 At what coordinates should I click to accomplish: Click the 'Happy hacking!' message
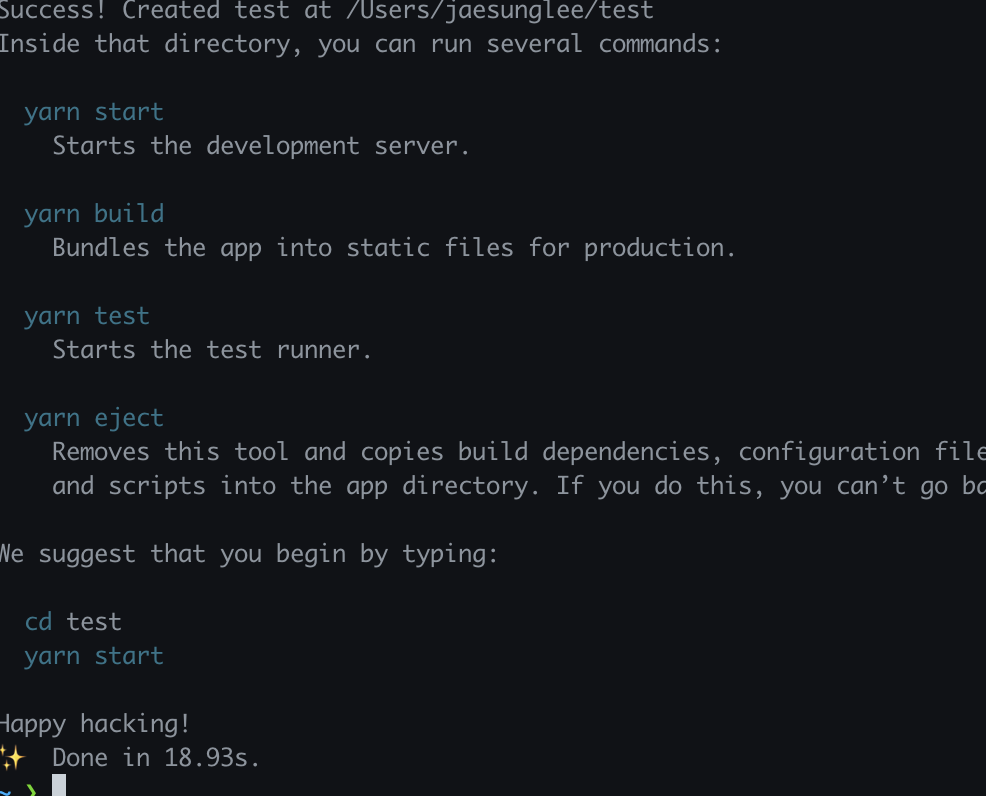click(x=95, y=724)
